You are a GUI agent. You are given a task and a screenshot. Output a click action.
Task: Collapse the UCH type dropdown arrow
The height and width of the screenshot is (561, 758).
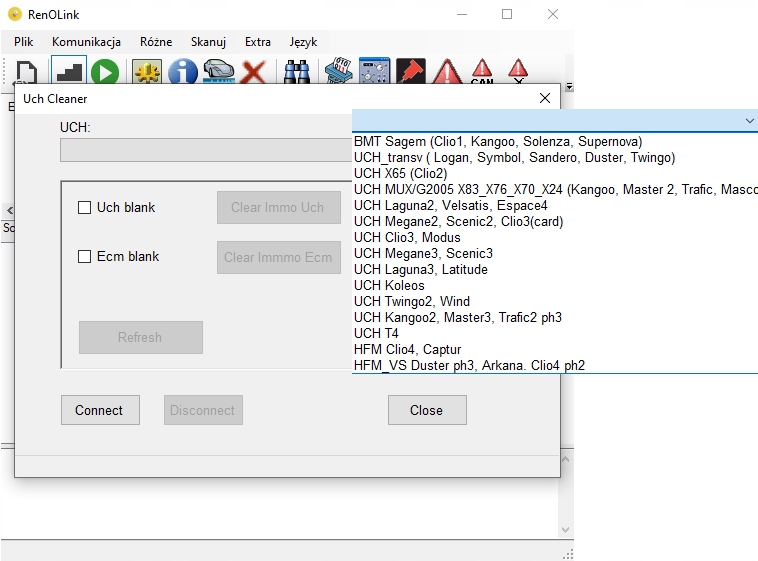pos(749,120)
